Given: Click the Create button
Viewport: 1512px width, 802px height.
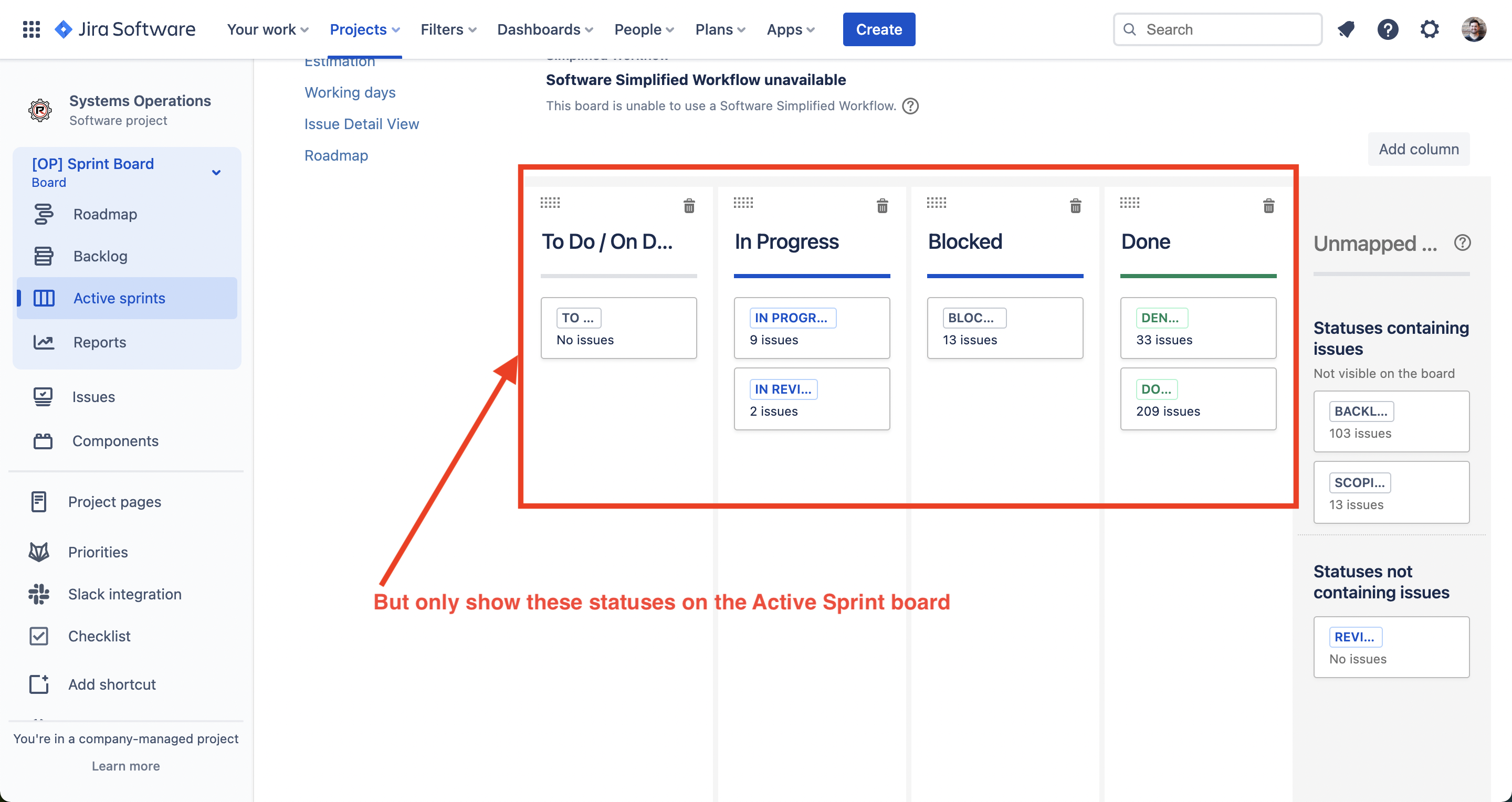Looking at the screenshot, I should pyautogui.click(x=879, y=29).
